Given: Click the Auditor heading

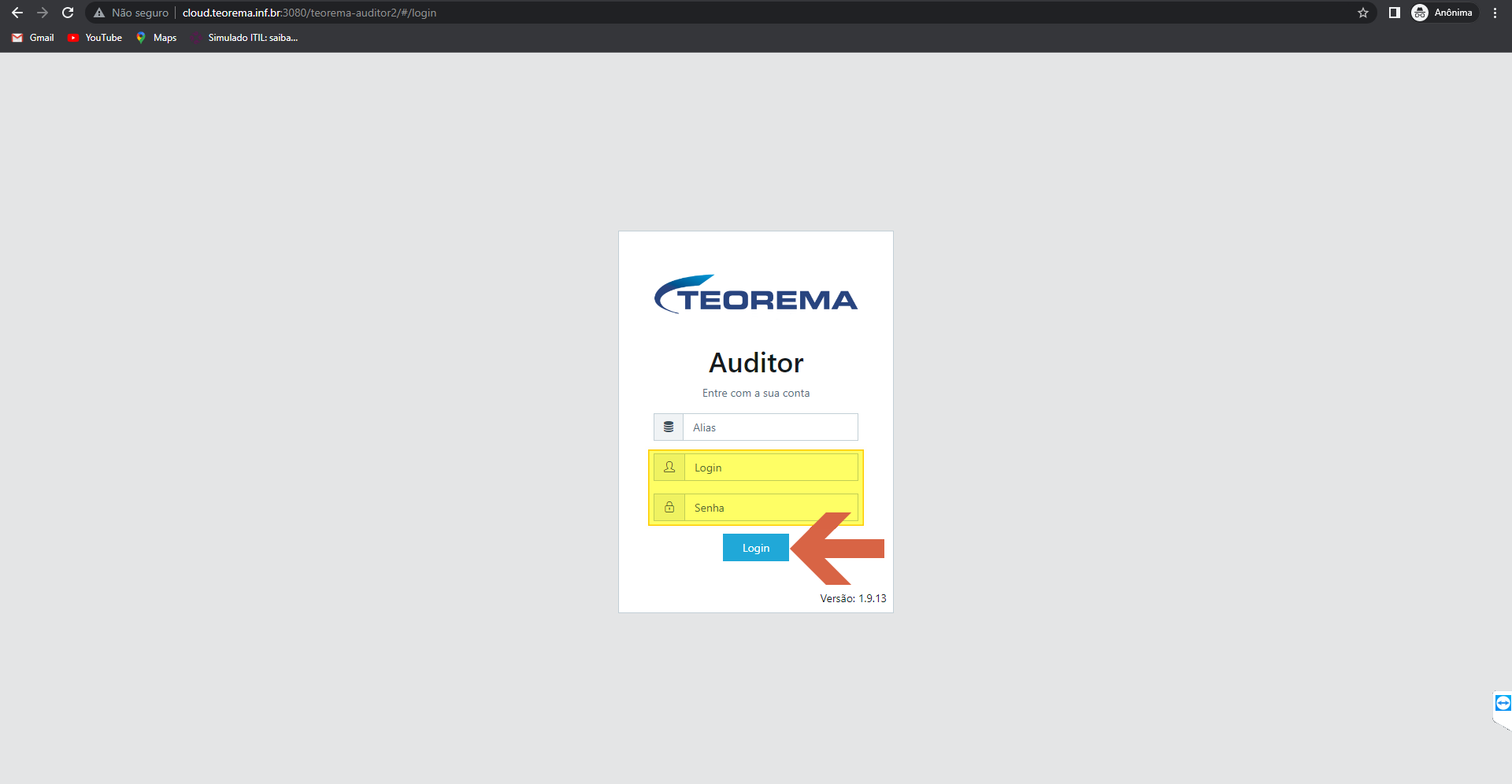Looking at the screenshot, I should pos(756,363).
